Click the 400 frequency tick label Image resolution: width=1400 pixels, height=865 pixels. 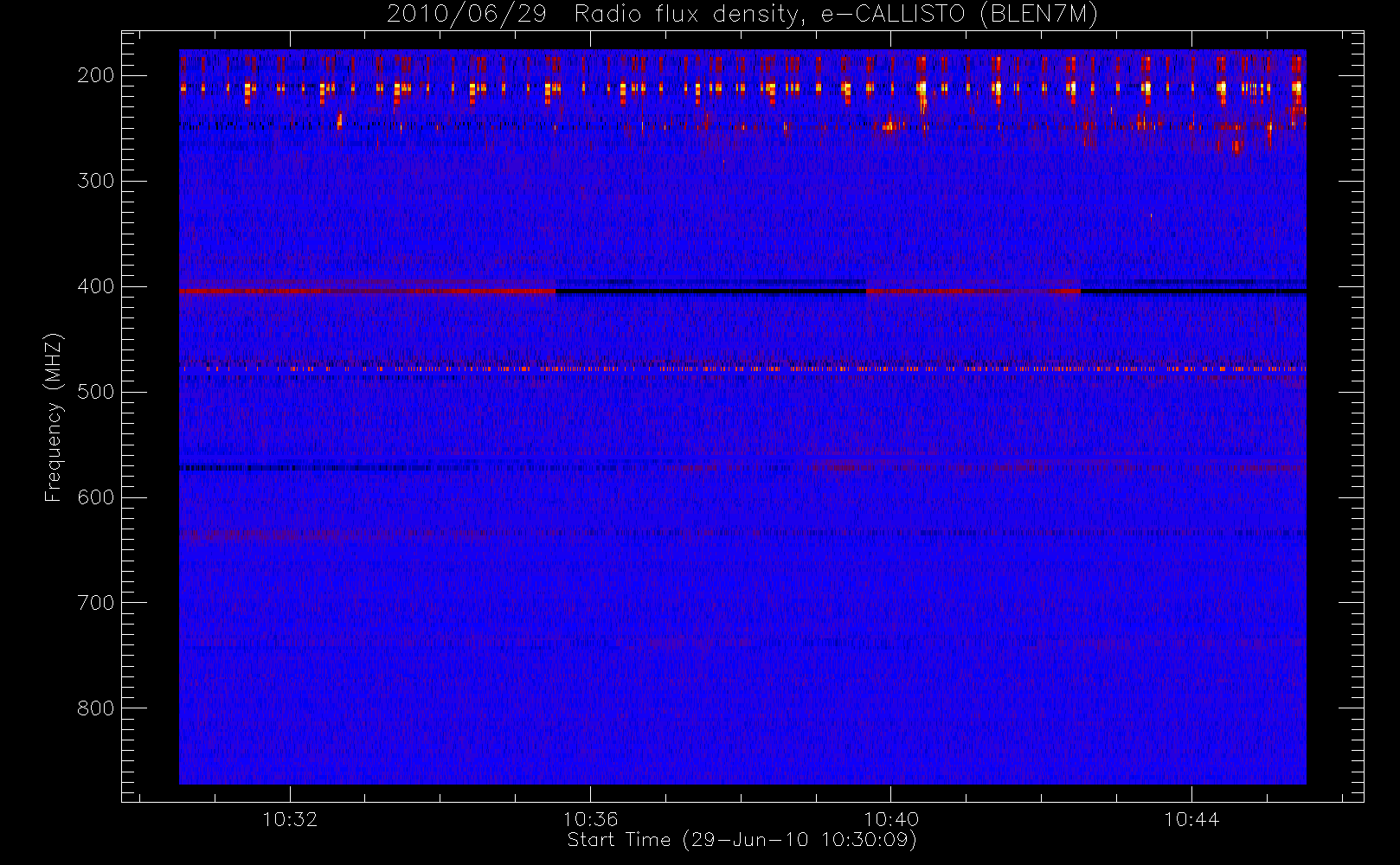pyautogui.click(x=96, y=286)
